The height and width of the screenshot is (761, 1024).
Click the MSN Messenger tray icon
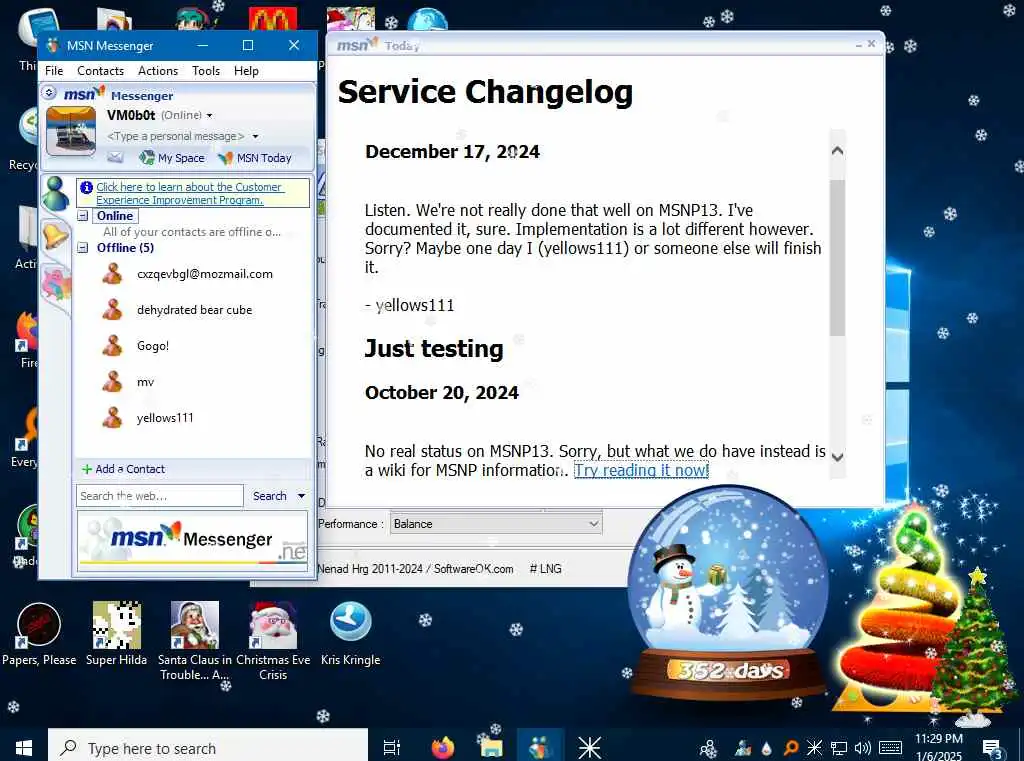click(x=743, y=748)
